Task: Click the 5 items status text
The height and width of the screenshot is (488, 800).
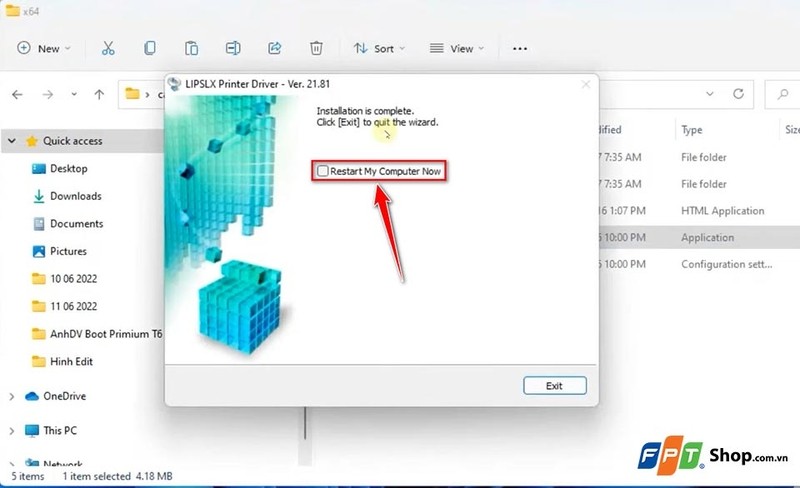Action: tap(28, 476)
